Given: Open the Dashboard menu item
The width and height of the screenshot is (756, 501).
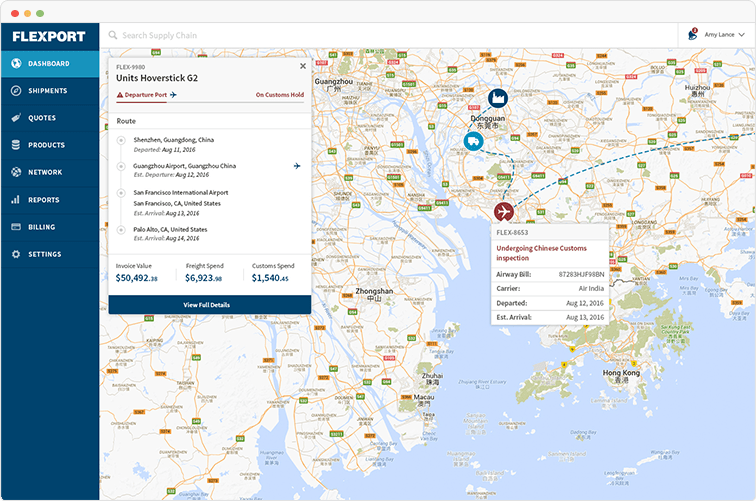Looking at the screenshot, I should pos(50,64).
